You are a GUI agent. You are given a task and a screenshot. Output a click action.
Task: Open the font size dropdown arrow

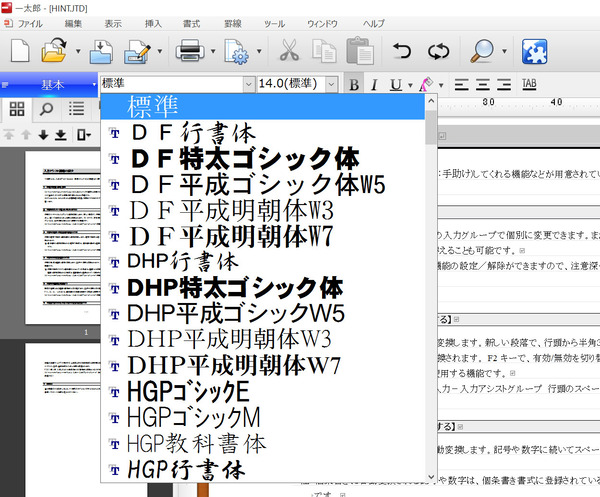tap(331, 84)
